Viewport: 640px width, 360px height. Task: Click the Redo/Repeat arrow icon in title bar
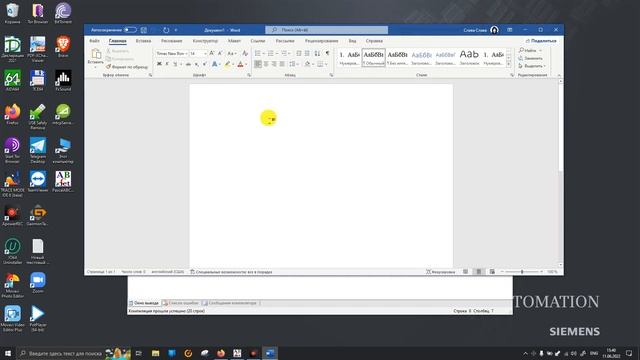pos(166,30)
